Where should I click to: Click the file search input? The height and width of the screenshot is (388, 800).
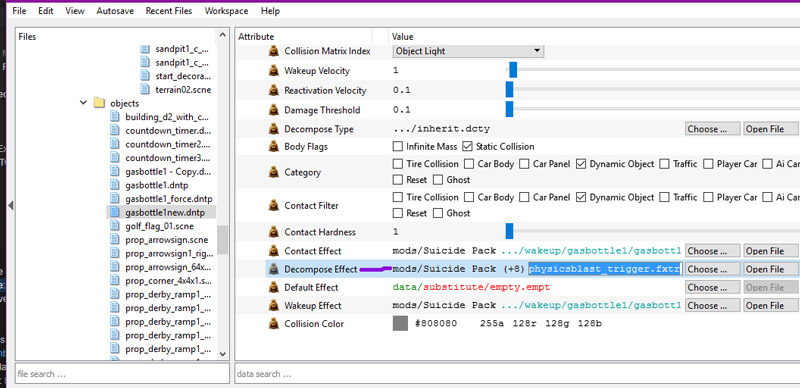click(x=122, y=374)
